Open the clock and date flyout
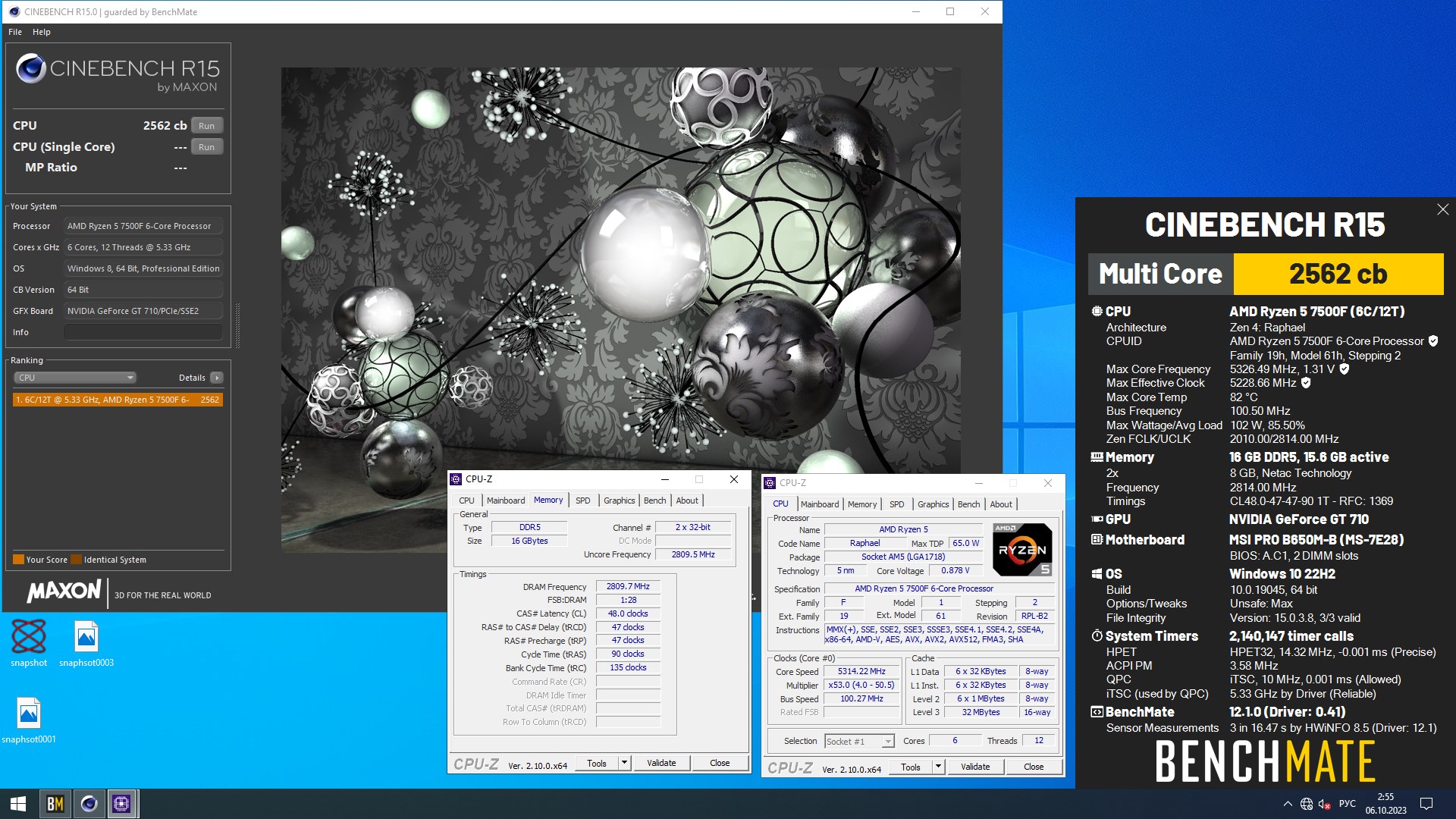 [x=1385, y=804]
